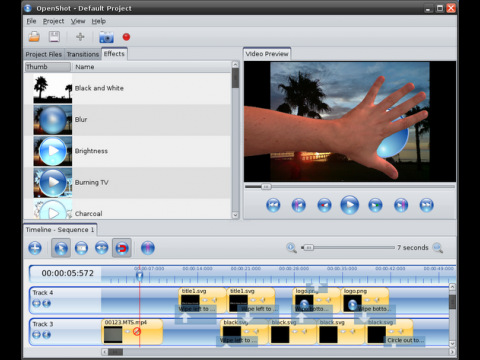Select the Black and White effect
Viewport: 480px width, 360px height.
[127, 88]
